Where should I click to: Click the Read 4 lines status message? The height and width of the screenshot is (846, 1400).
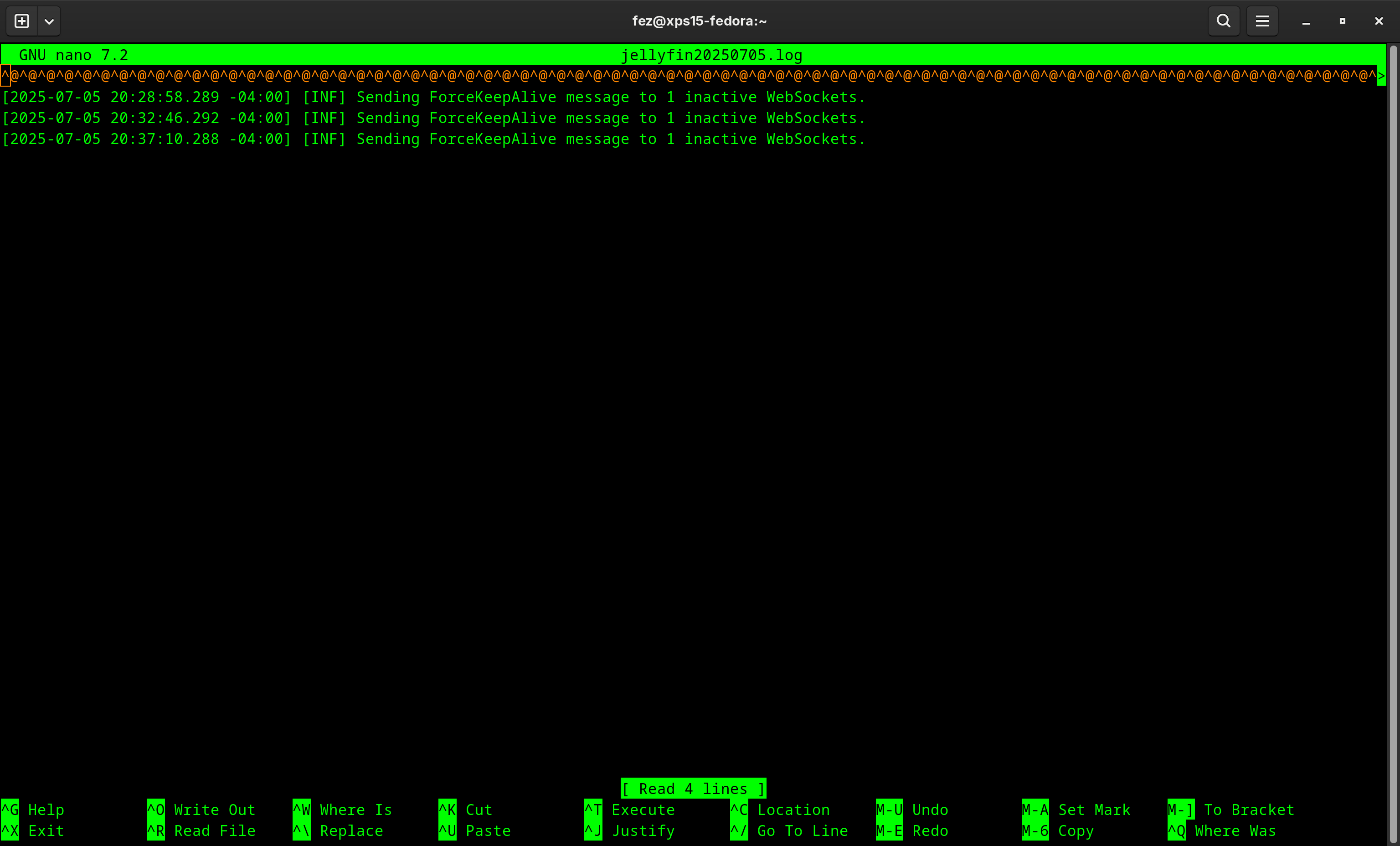tap(693, 788)
